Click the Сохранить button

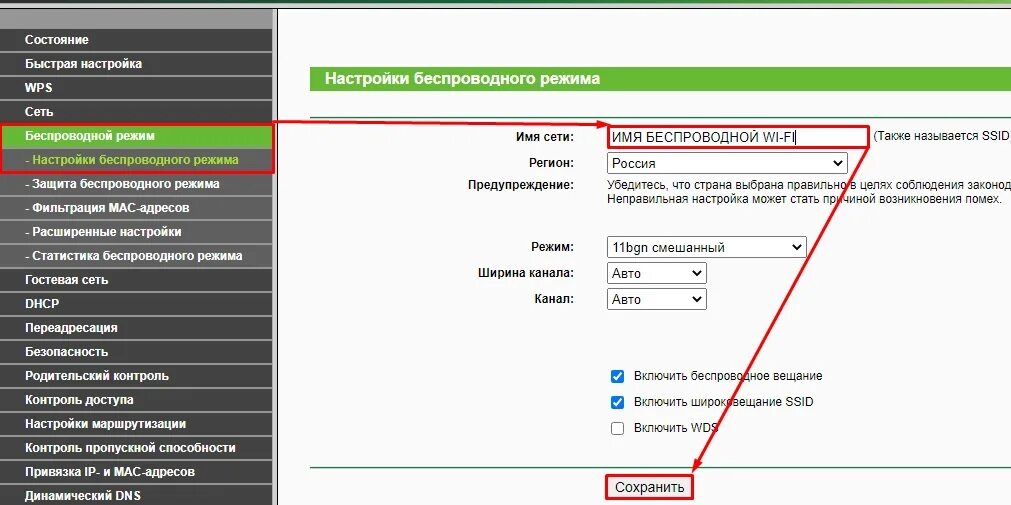click(649, 487)
